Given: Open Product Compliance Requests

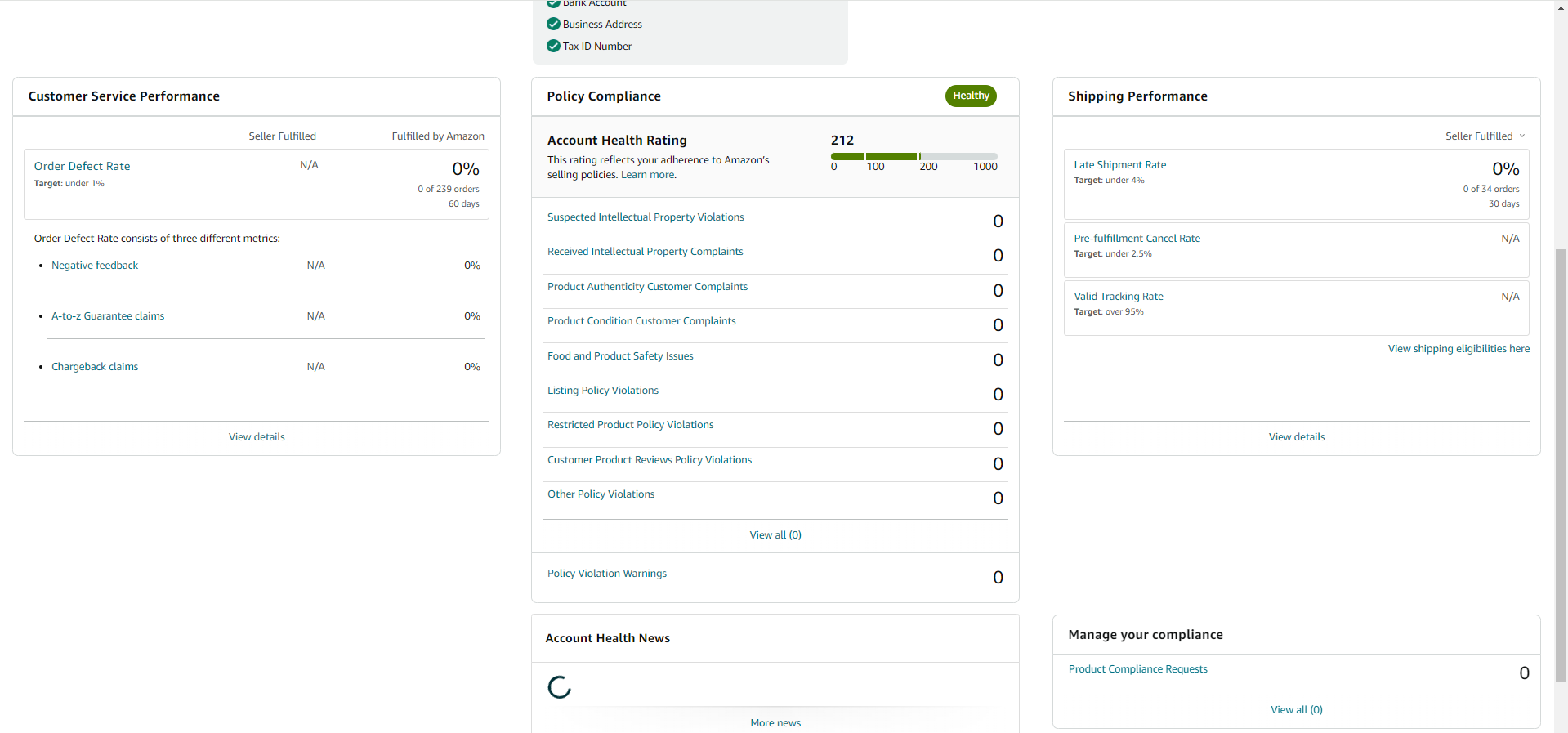Looking at the screenshot, I should pyautogui.click(x=1137, y=669).
